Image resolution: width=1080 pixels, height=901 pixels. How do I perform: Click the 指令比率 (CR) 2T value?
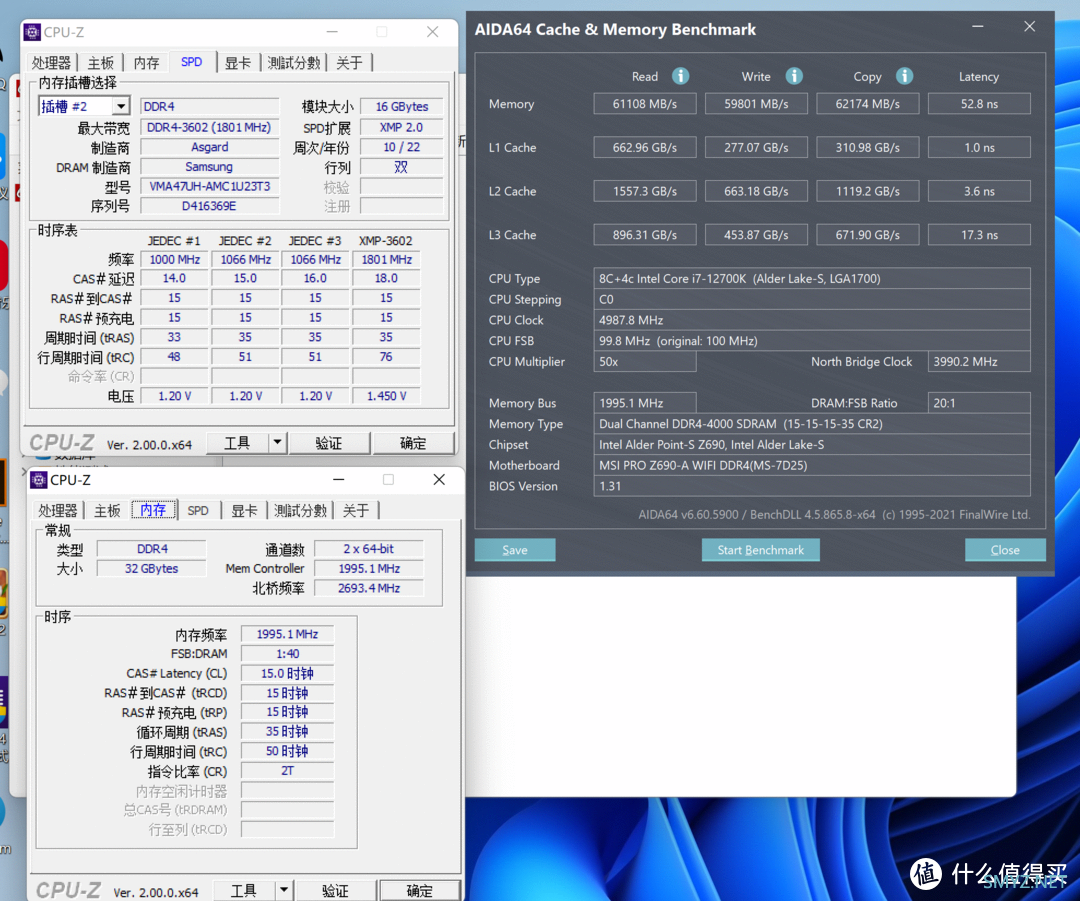(x=287, y=771)
